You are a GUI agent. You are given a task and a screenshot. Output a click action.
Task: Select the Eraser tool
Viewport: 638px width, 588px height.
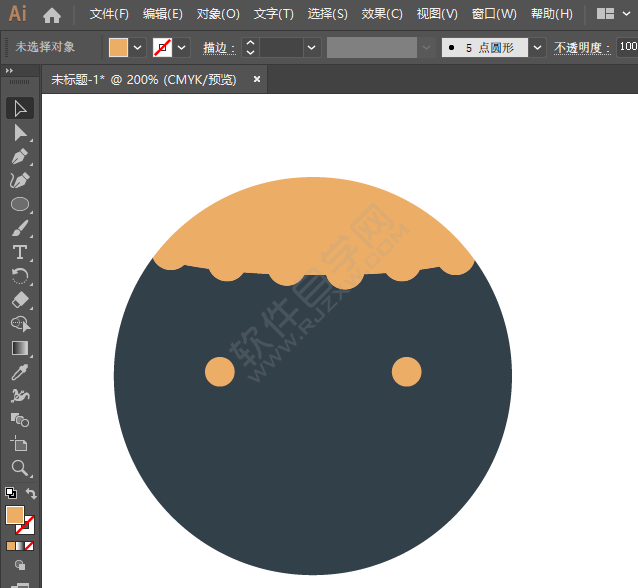[19, 300]
